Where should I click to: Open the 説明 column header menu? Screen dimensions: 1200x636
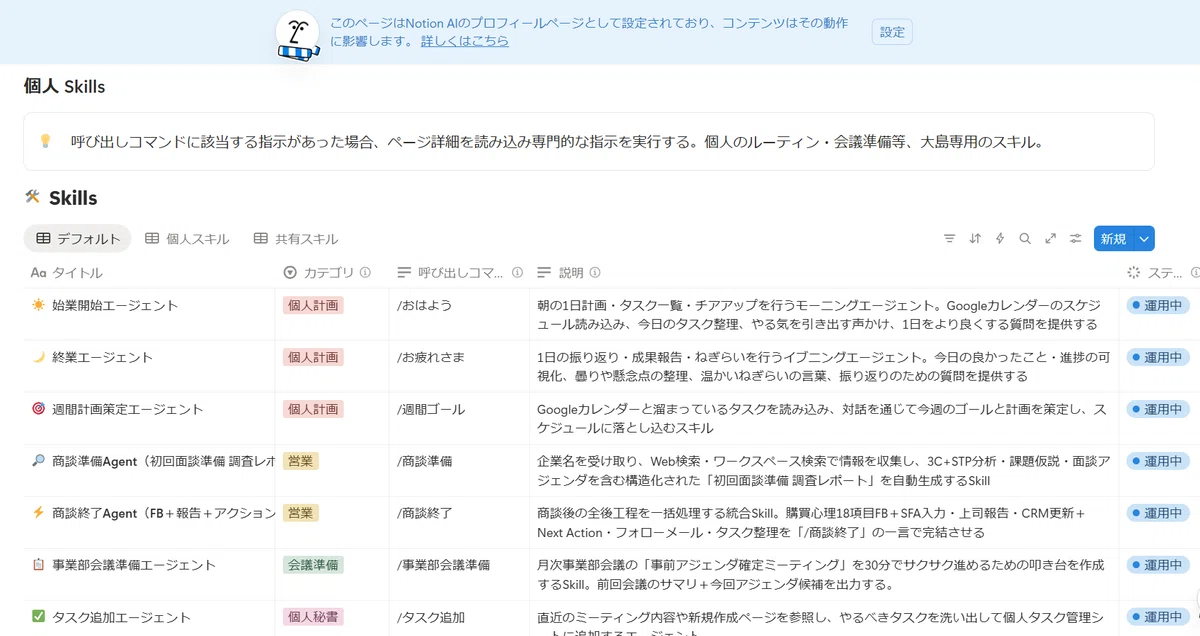pos(824,272)
